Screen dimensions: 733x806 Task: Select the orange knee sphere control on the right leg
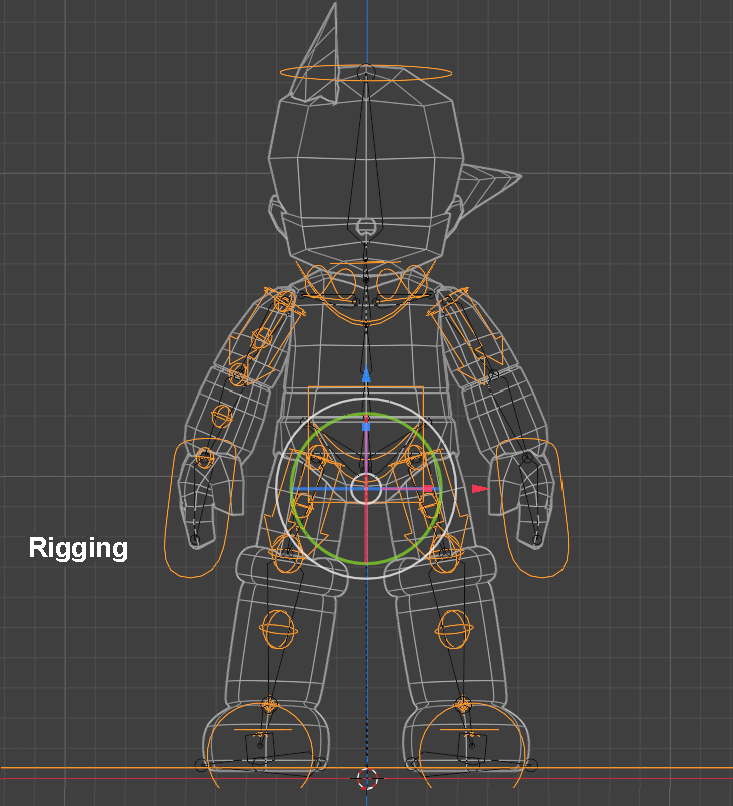tap(454, 629)
